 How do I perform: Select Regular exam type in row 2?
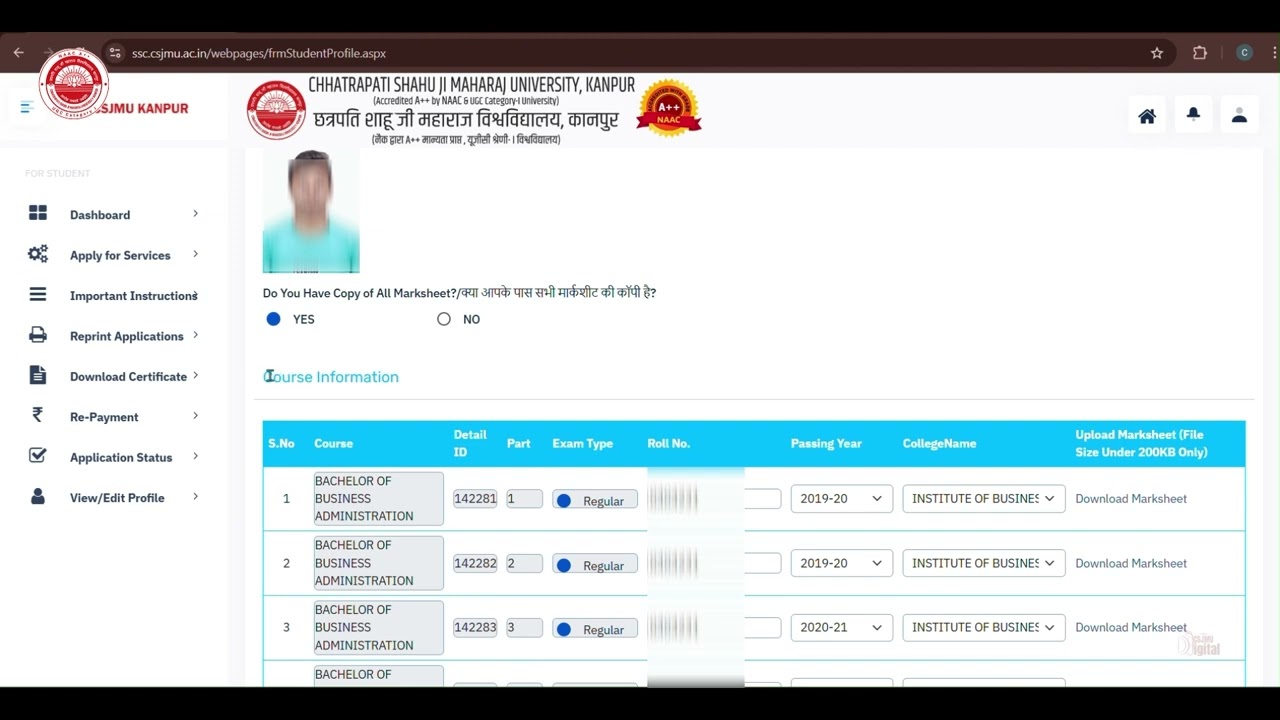click(x=564, y=565)
